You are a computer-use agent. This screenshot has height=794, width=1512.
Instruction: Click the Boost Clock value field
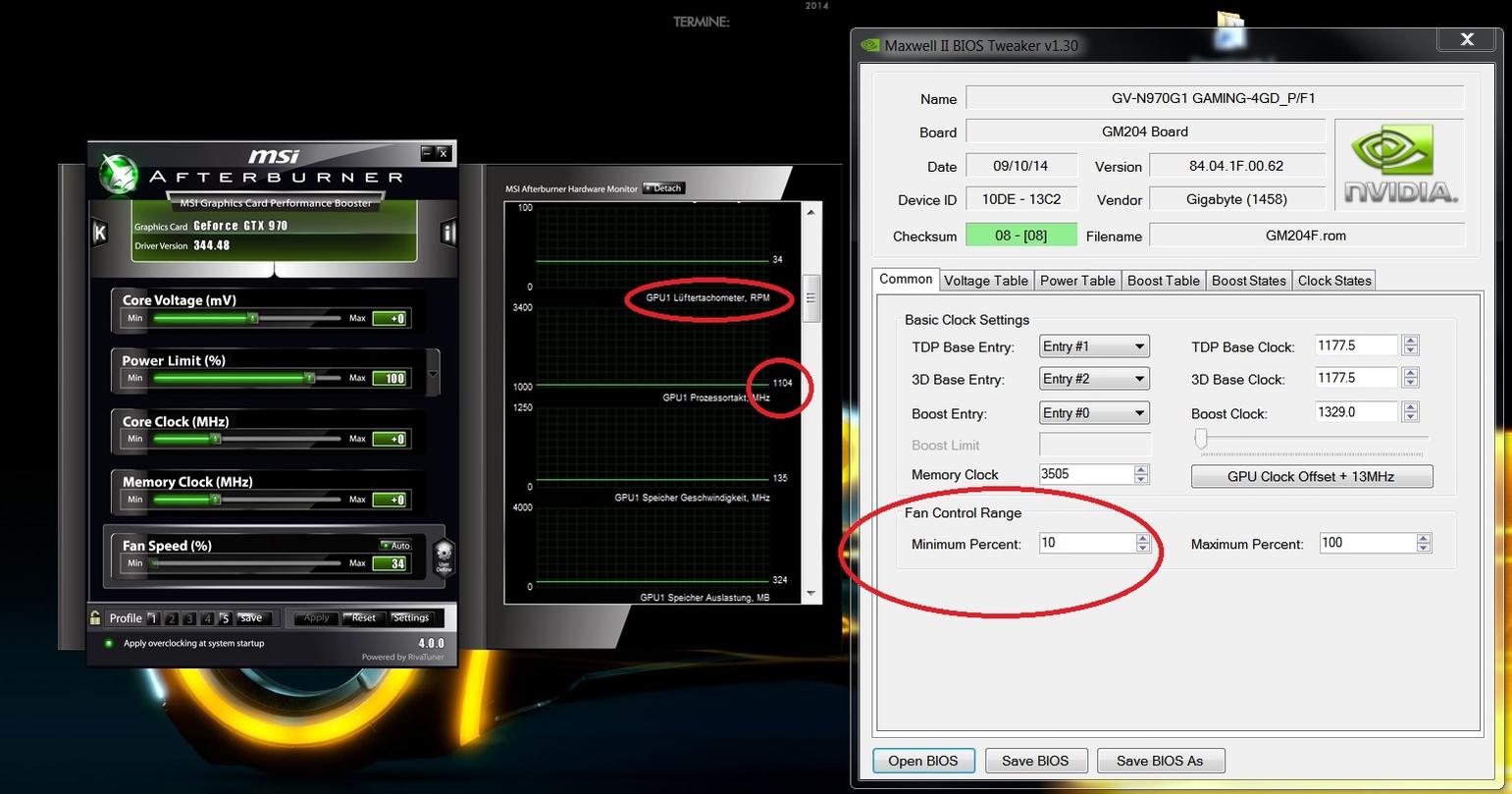[x=1357, y=412]
